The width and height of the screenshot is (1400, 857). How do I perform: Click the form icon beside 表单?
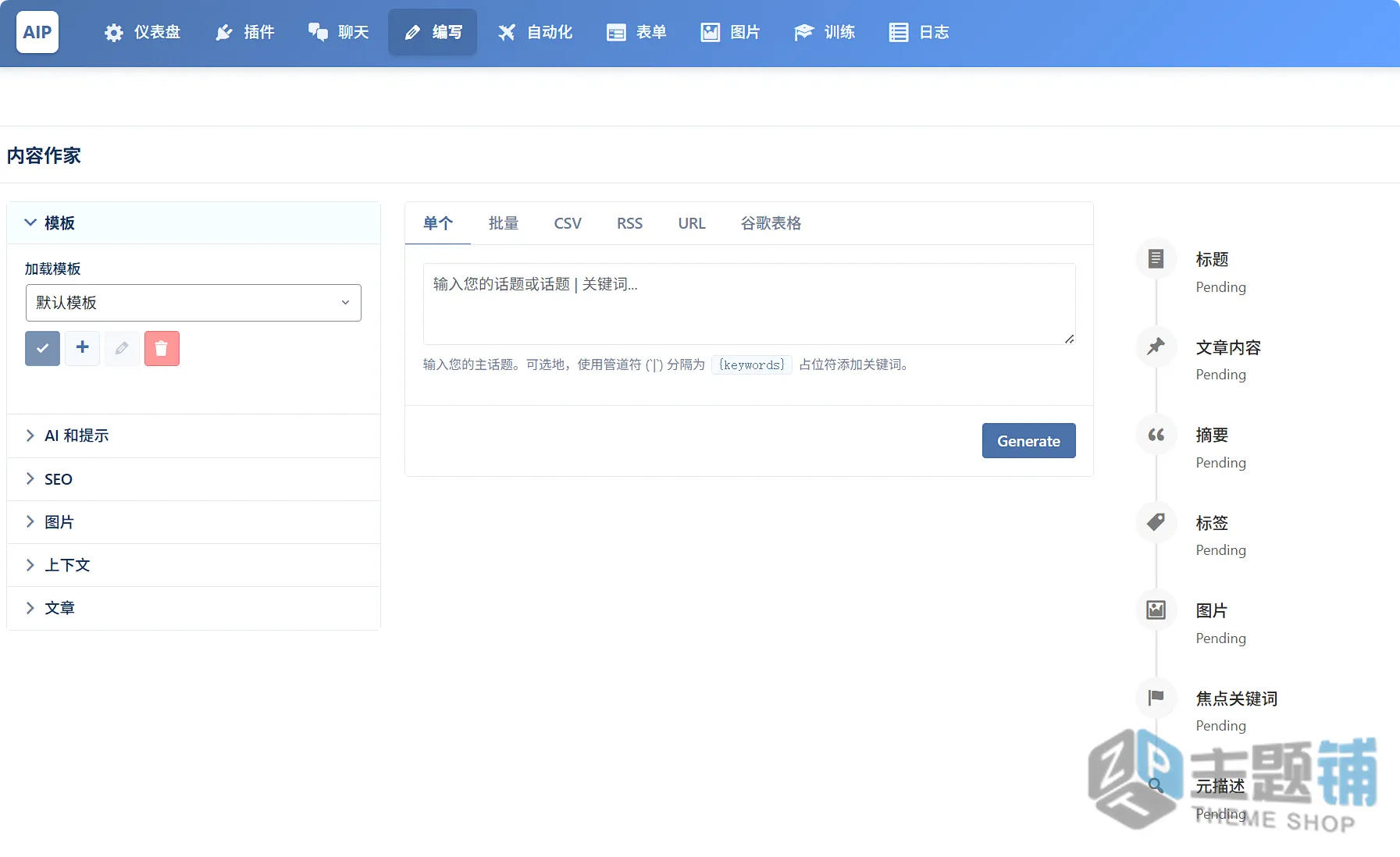click(616, 33)
